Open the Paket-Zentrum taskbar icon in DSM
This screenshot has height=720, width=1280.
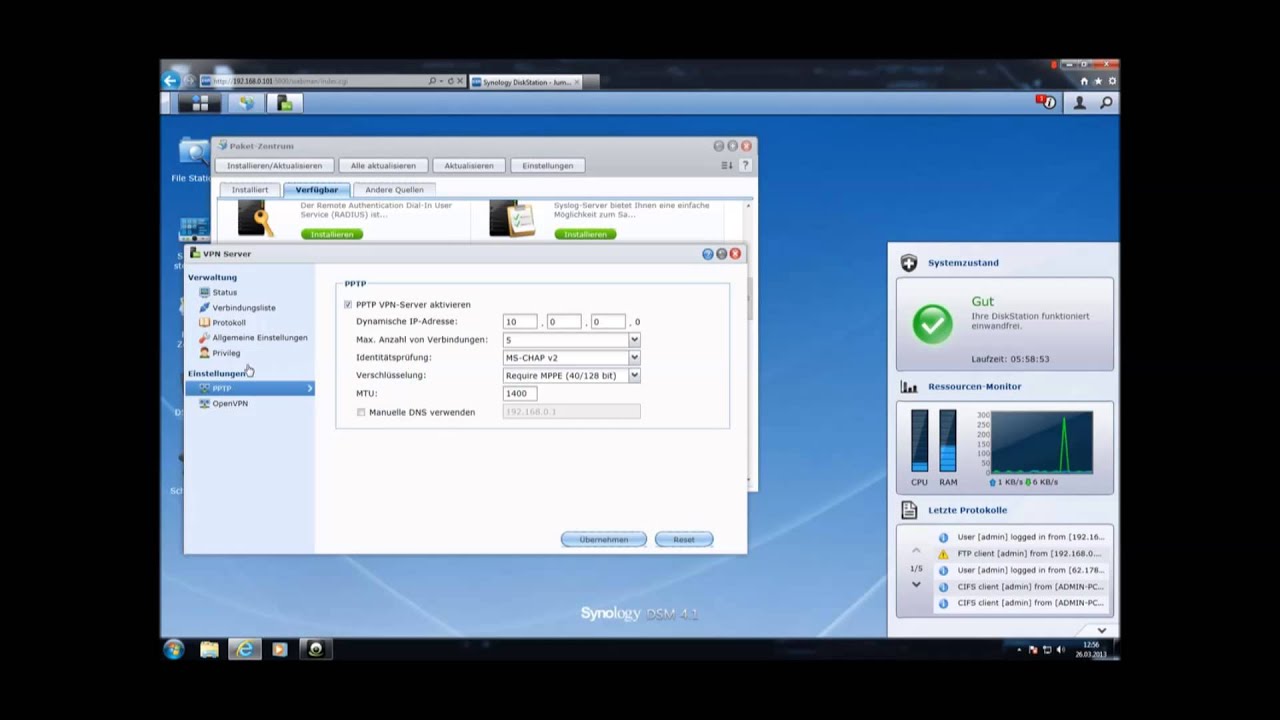[246, 103]
